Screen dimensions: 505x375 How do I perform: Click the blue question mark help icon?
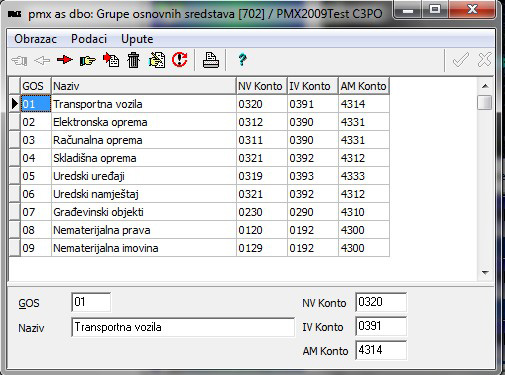click(x=242, y=60)
